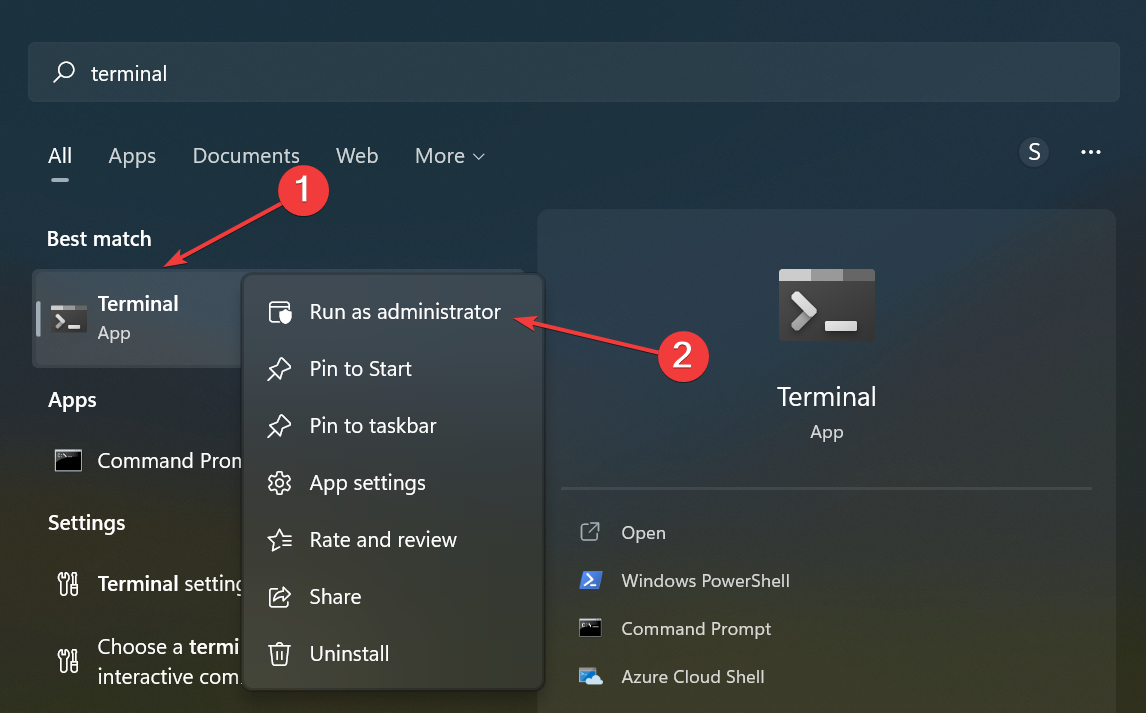Click the Command Prompt icon under Apps

(69, 461)
